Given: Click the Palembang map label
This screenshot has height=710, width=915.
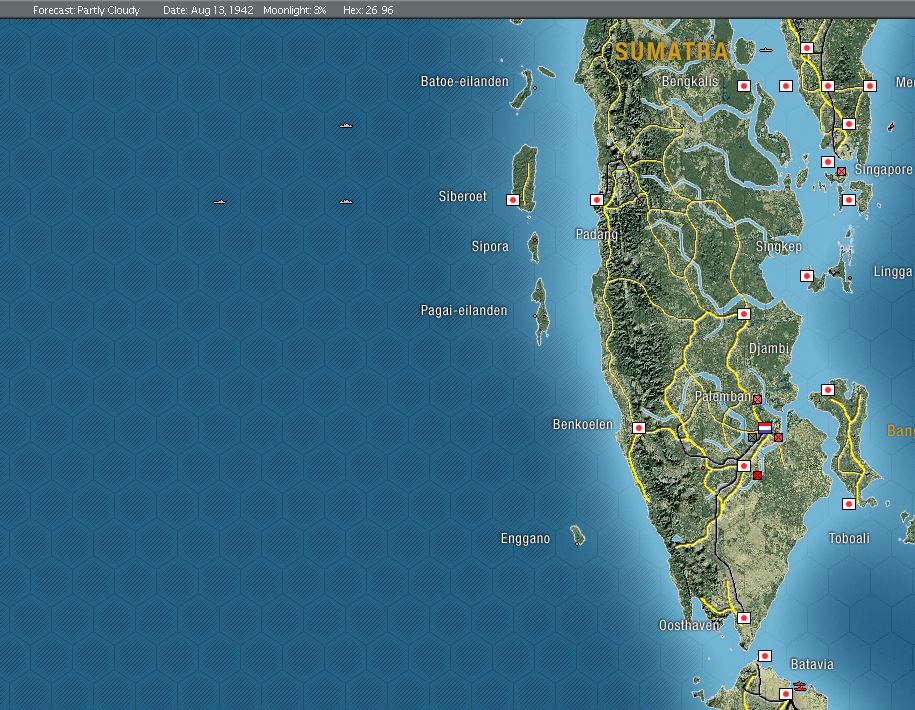Looking at the screenshot, I should [x=722, y=397].
